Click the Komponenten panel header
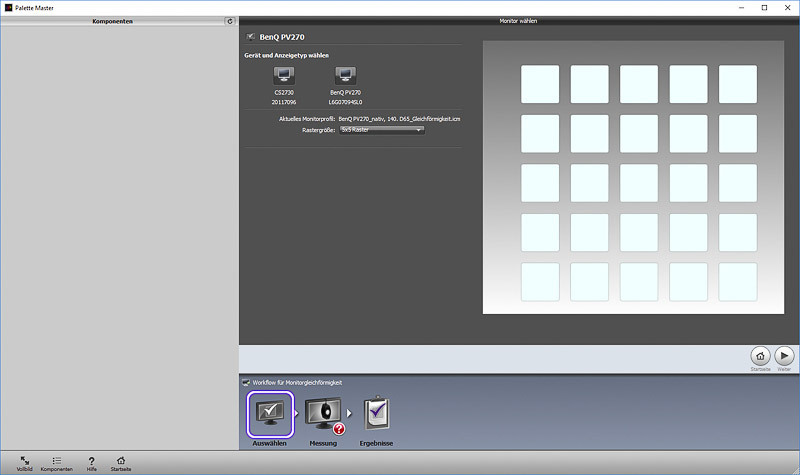This screenshot has width=800, height=475. point(112,20)
